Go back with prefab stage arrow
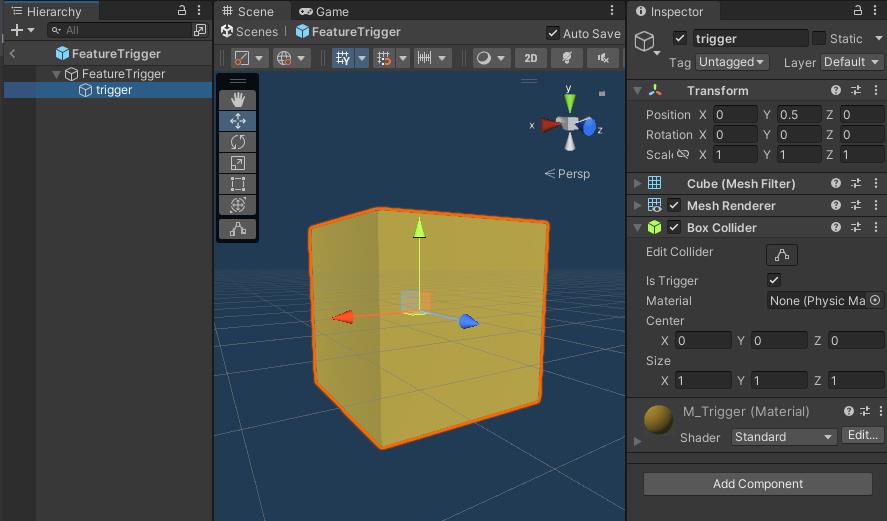The width and height of the screenshot is (887, 521). point(12,54)
